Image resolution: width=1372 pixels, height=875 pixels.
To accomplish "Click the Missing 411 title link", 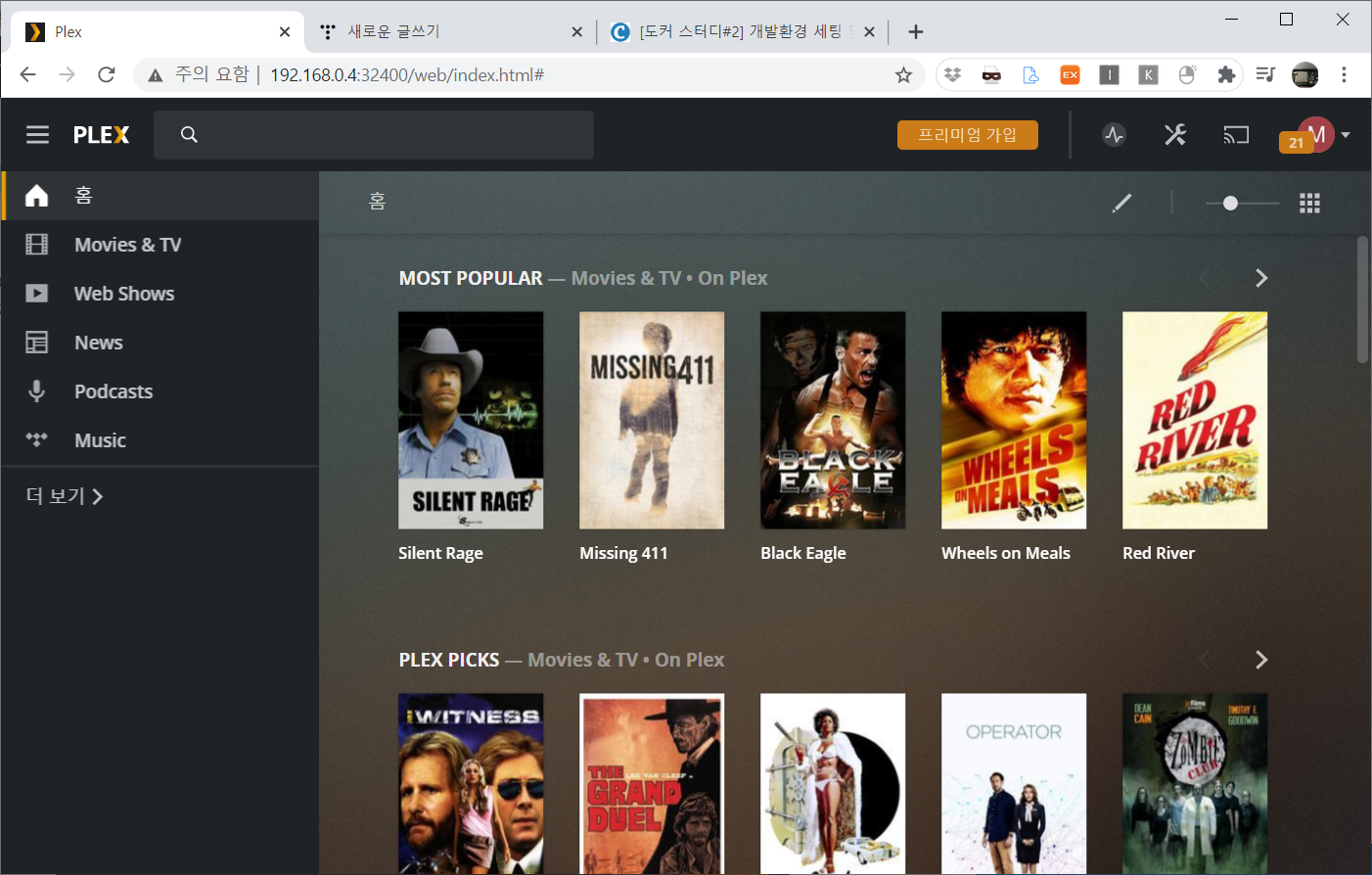I will pos(623,553).
